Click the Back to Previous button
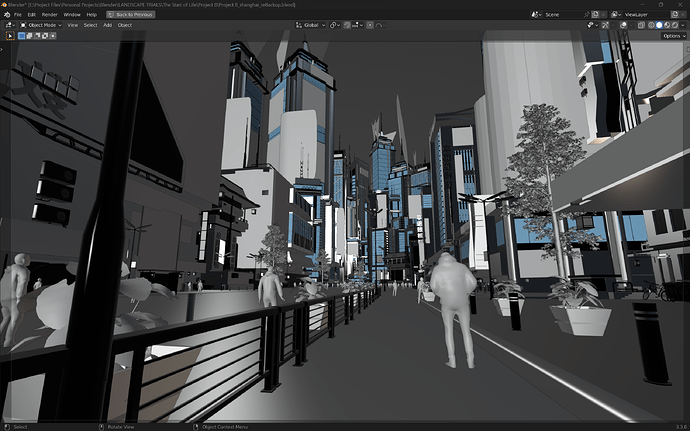690x431 pixels. click(130, 15)
